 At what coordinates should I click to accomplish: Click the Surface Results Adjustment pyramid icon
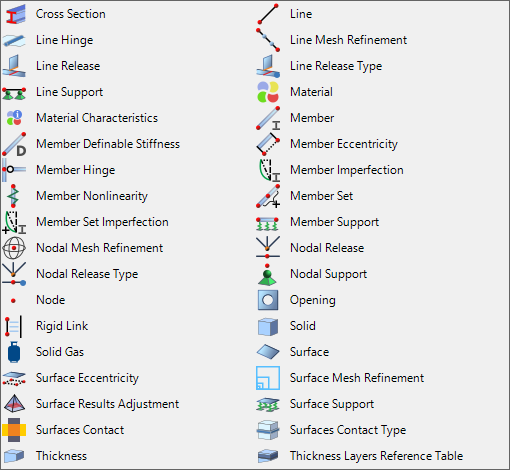pos(14,403)
